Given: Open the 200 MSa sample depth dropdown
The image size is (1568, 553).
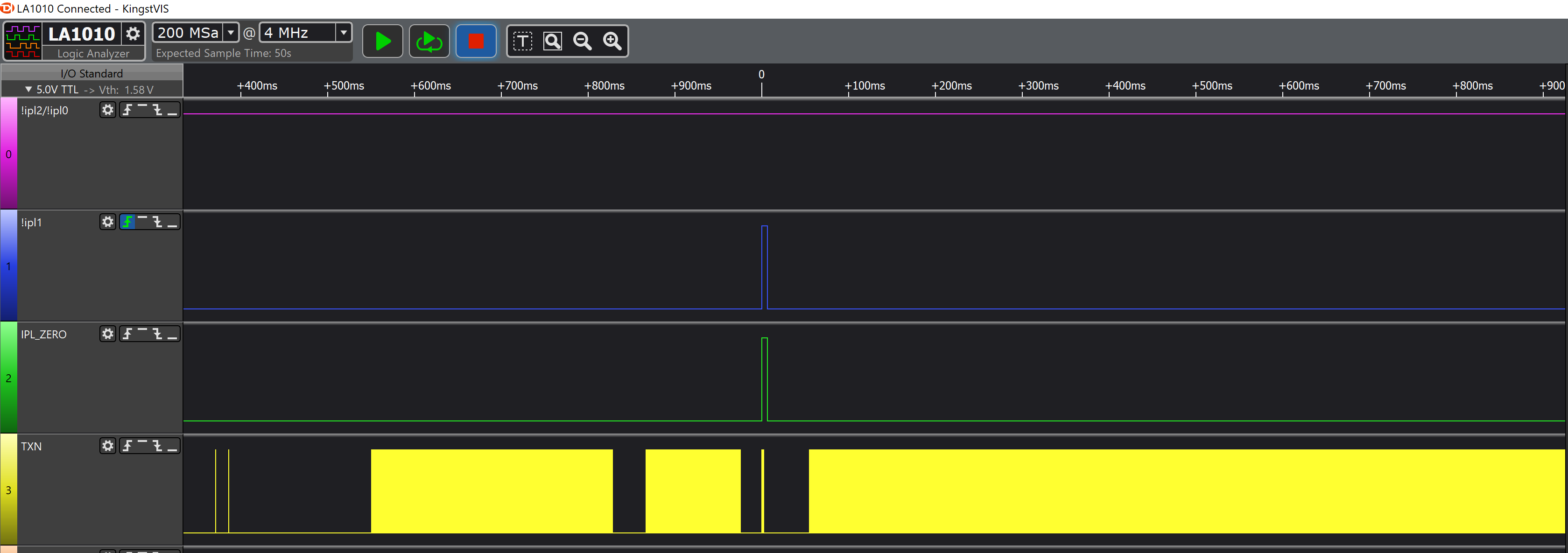Looking at the screenshot, I should click(231, 32).
